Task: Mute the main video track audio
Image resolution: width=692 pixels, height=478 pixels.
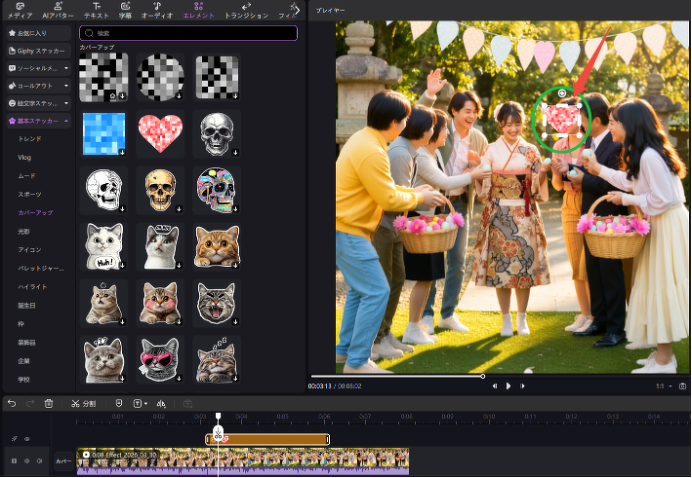Action: point(39,461)
